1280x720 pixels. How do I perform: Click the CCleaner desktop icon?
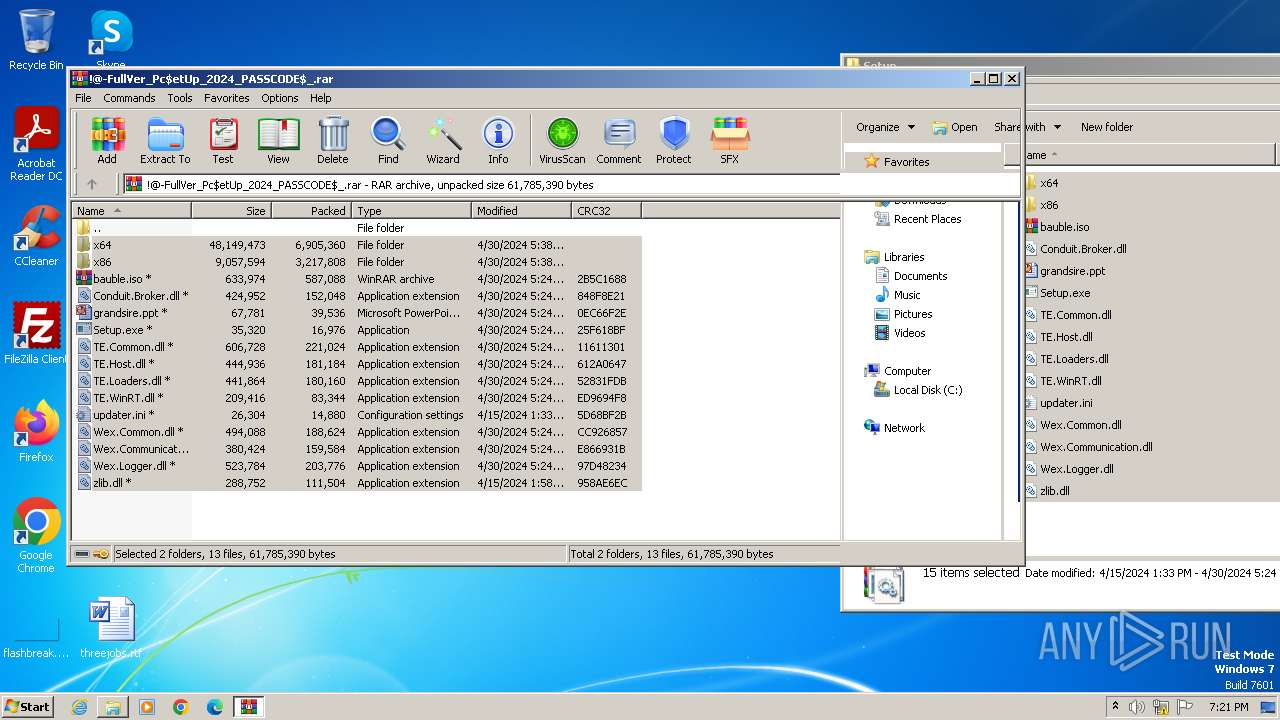click(x=36, y=236)
